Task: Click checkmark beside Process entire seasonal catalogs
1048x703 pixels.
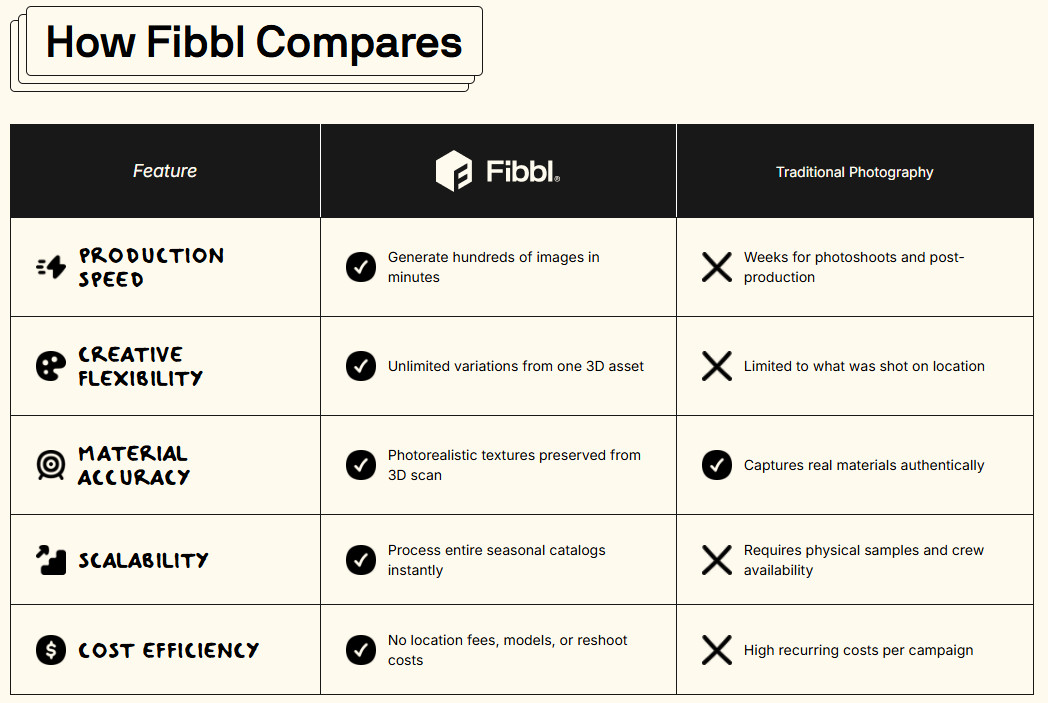Action: click(x=361, y=560)
